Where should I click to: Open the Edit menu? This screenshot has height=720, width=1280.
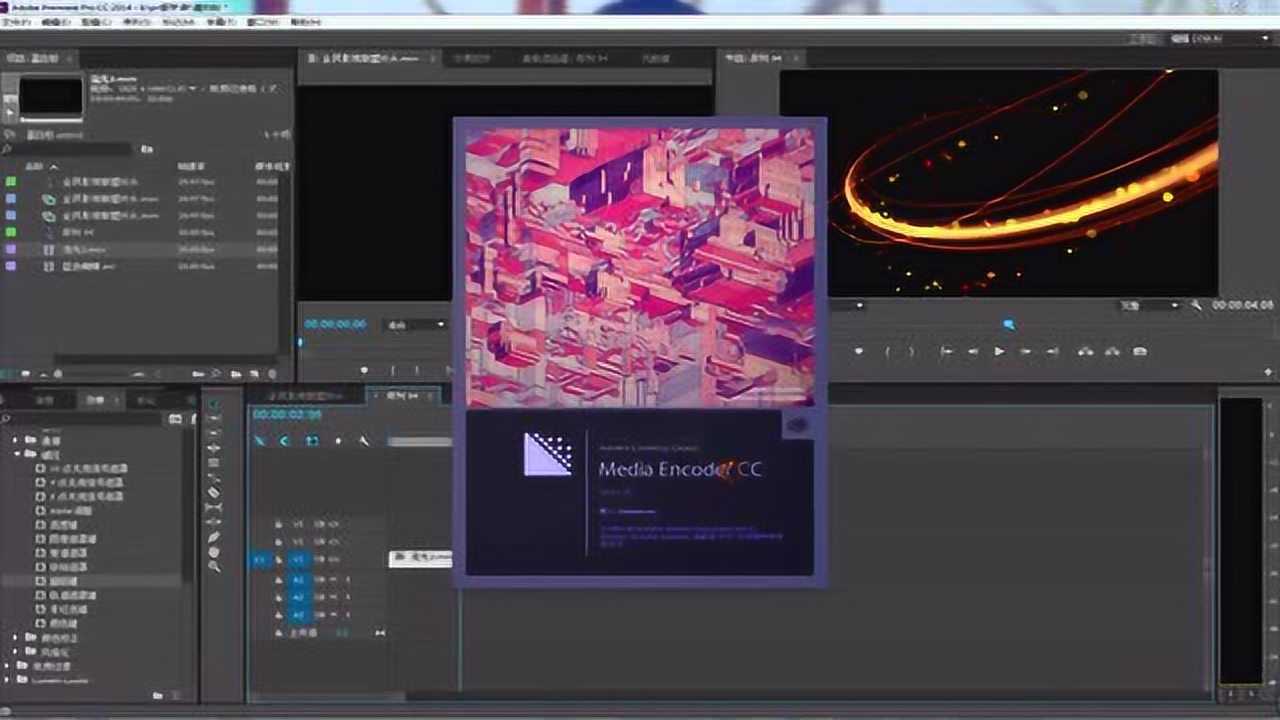[54, 21]
